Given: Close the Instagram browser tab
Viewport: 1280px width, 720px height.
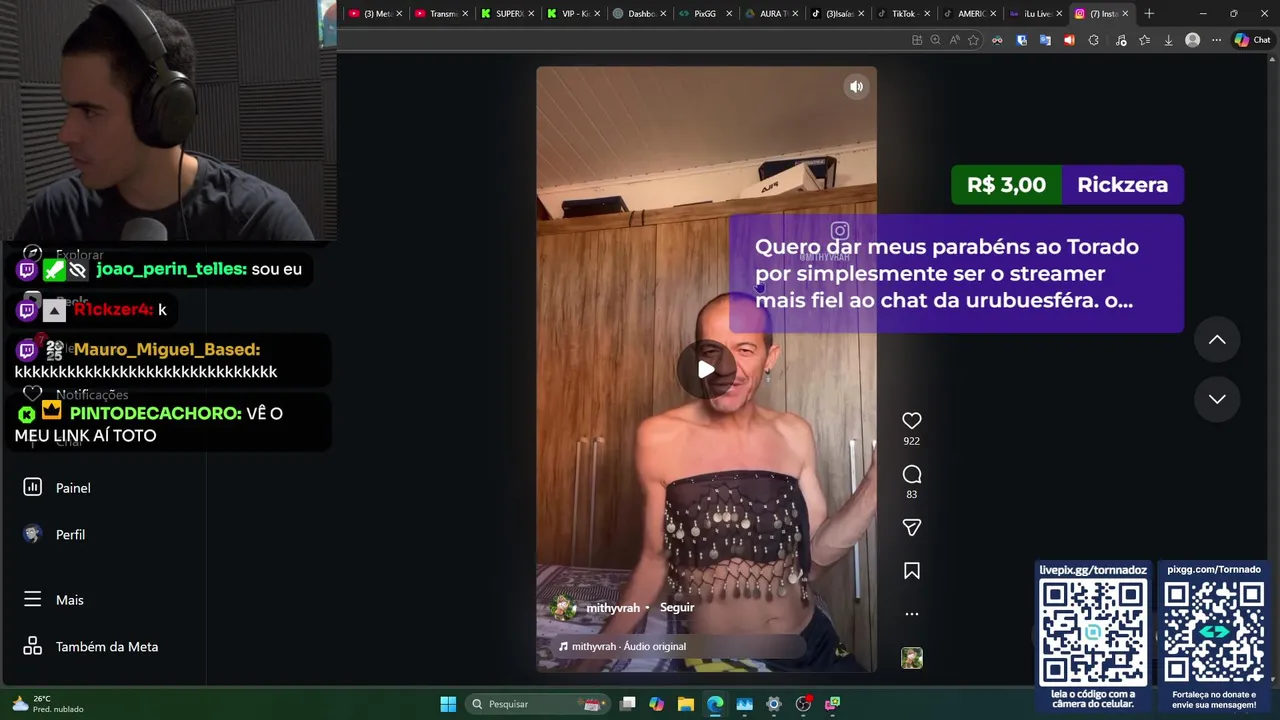Looking at the screenshot, I should (1125, 14).
